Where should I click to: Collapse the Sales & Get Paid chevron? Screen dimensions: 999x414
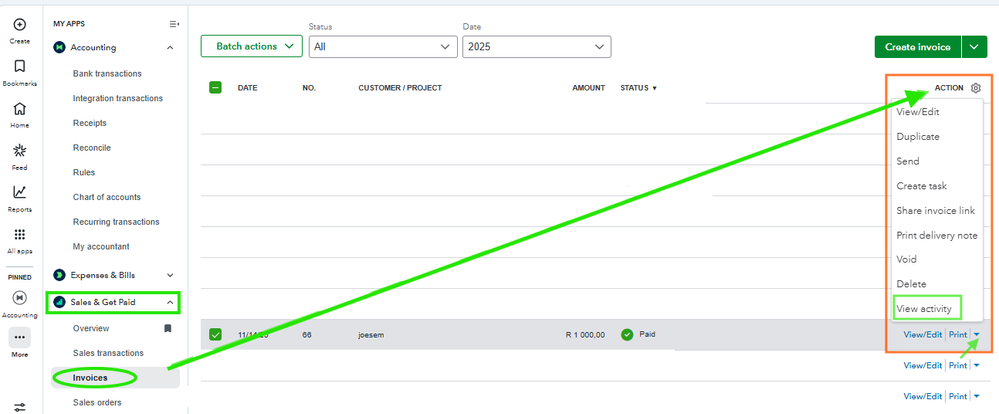point(170,303)
